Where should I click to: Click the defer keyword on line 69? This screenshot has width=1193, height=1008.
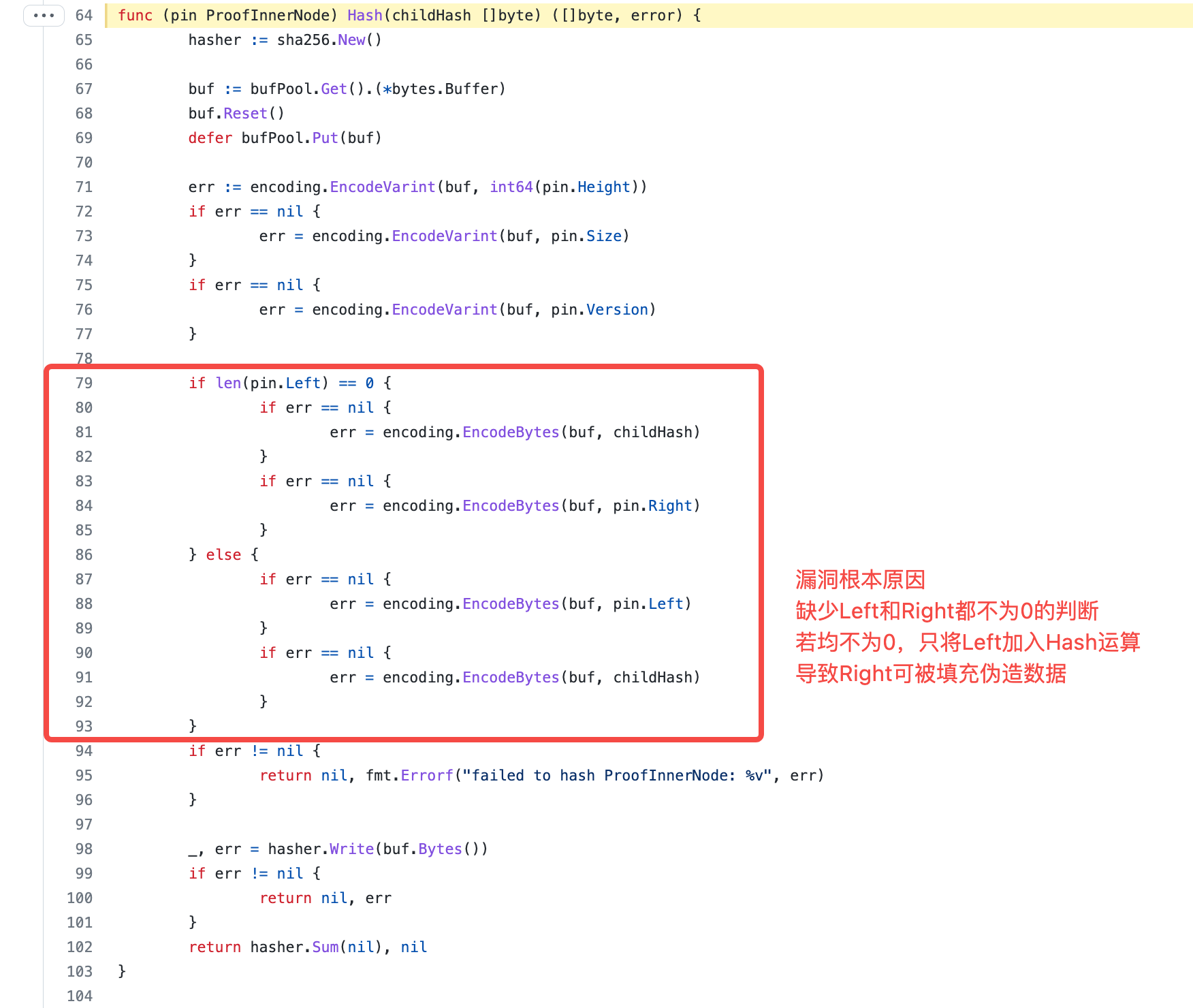click(210, 138)
